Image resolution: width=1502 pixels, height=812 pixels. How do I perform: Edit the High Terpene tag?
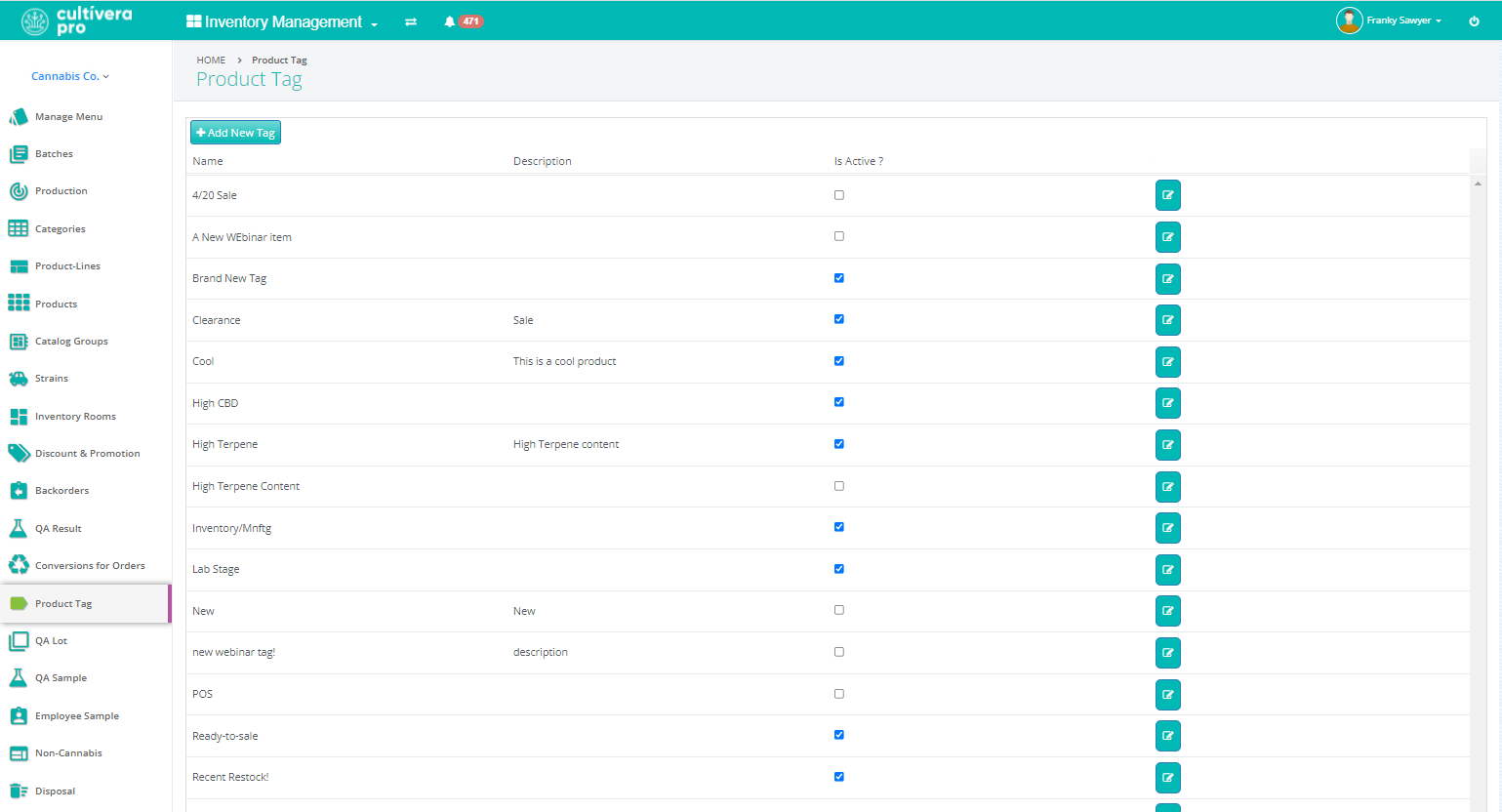[x=1168, y=445]
